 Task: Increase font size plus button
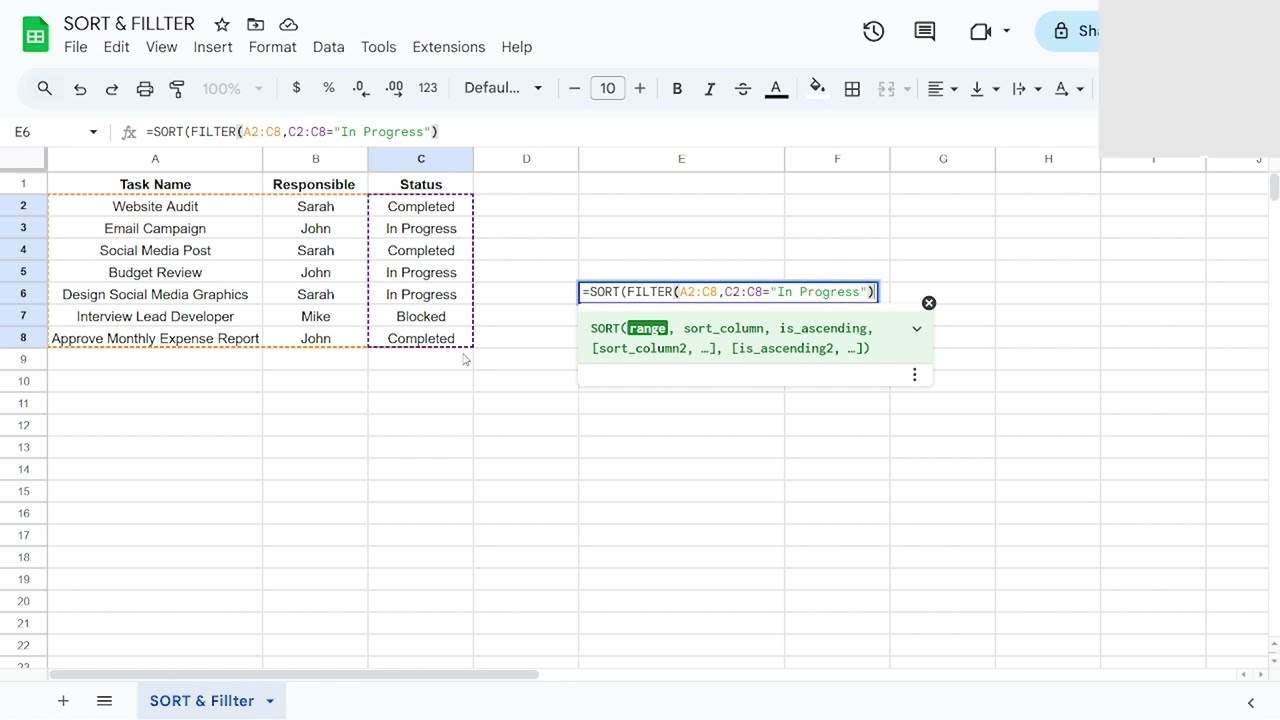(640, 88)
